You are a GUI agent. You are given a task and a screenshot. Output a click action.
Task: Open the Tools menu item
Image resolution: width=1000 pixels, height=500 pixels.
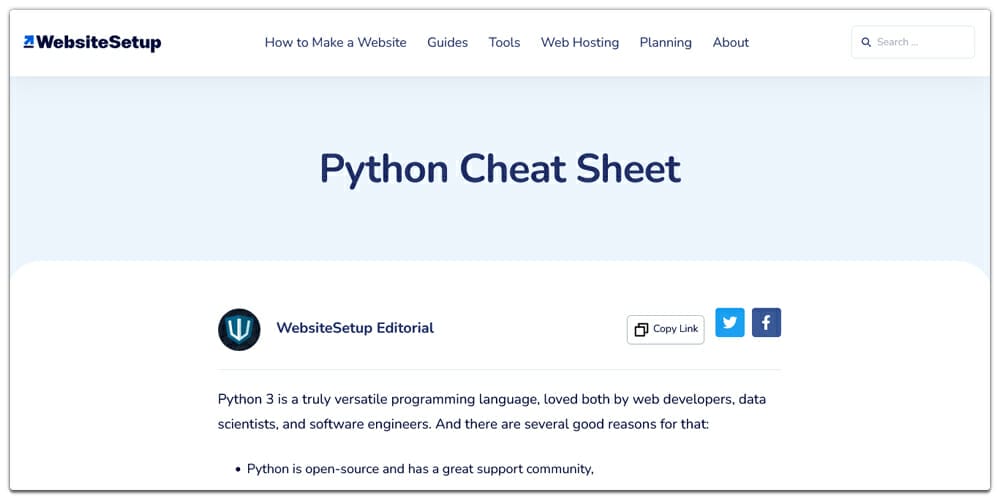504,42
